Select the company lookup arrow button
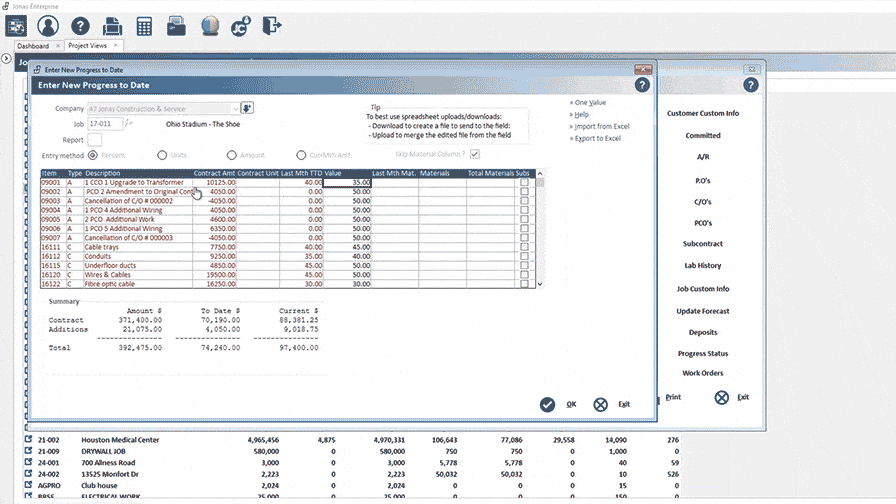Screen dimensions: 896x504 tap(247, 108)
